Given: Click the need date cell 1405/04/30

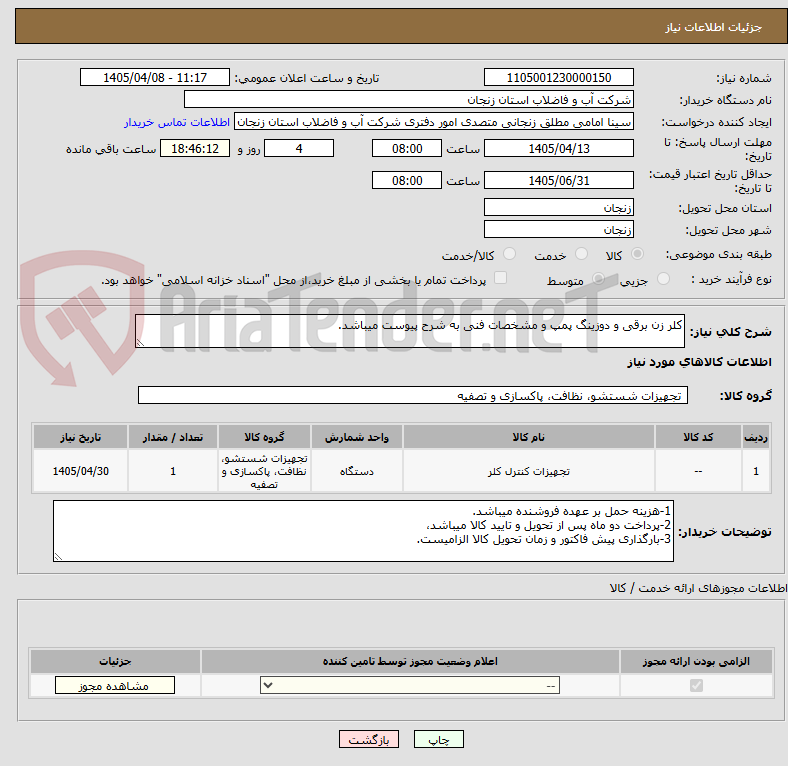Looking at the screenshot, I should point(80,471).
